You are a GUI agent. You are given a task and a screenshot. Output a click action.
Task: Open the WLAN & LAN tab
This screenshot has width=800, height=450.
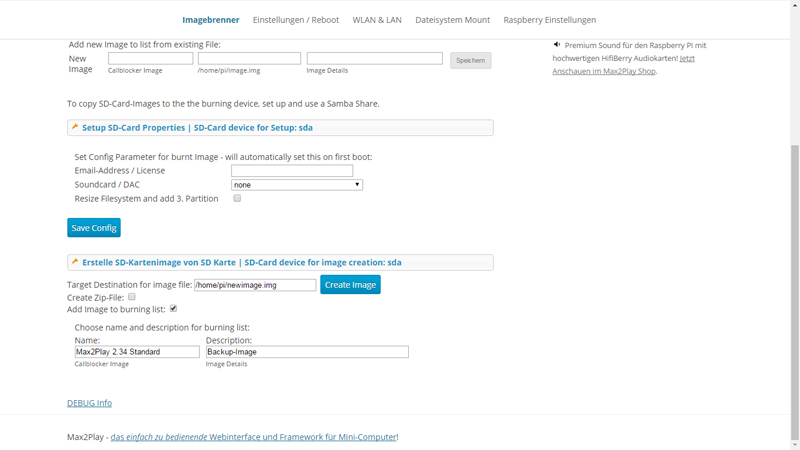point(377,20)
